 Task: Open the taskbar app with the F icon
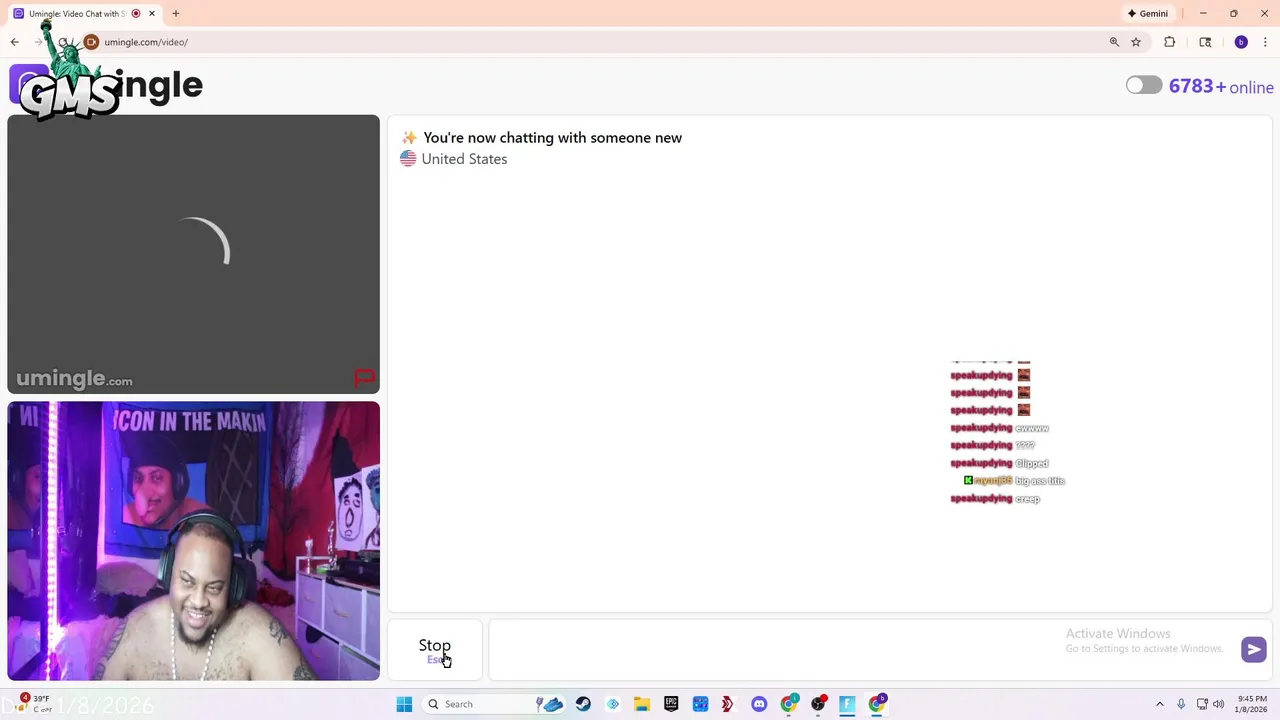[847, 704]
